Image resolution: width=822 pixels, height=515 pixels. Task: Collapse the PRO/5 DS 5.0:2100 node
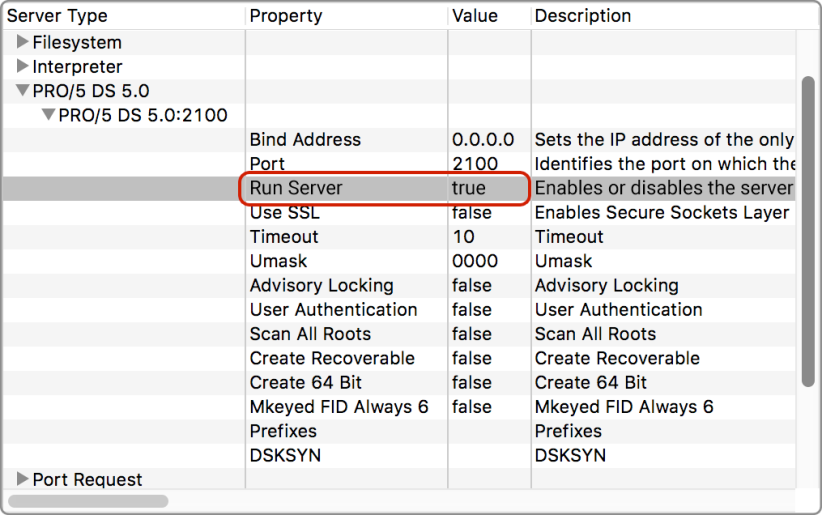coord(48,114)
